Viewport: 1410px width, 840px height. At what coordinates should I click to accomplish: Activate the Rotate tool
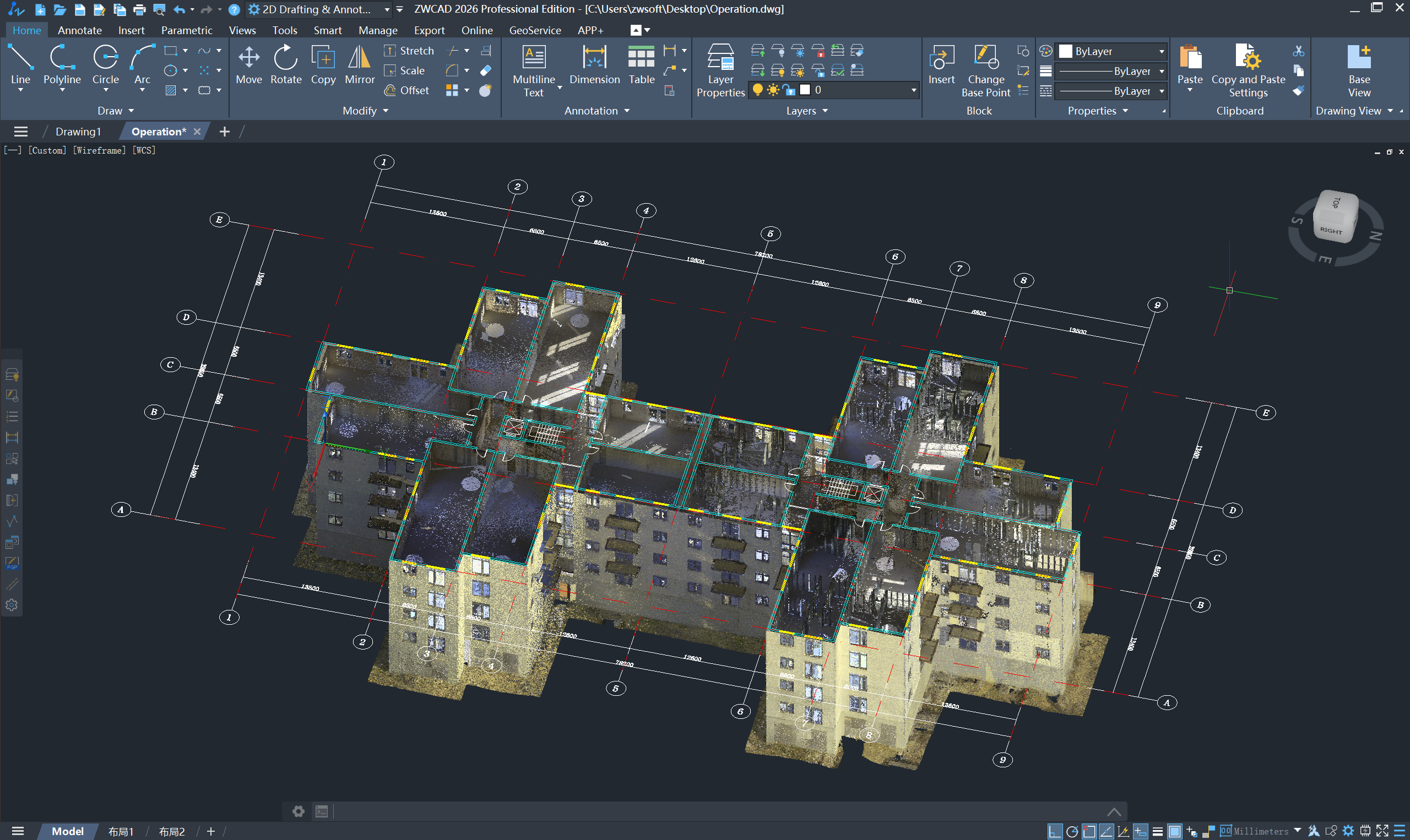point(286,65)
